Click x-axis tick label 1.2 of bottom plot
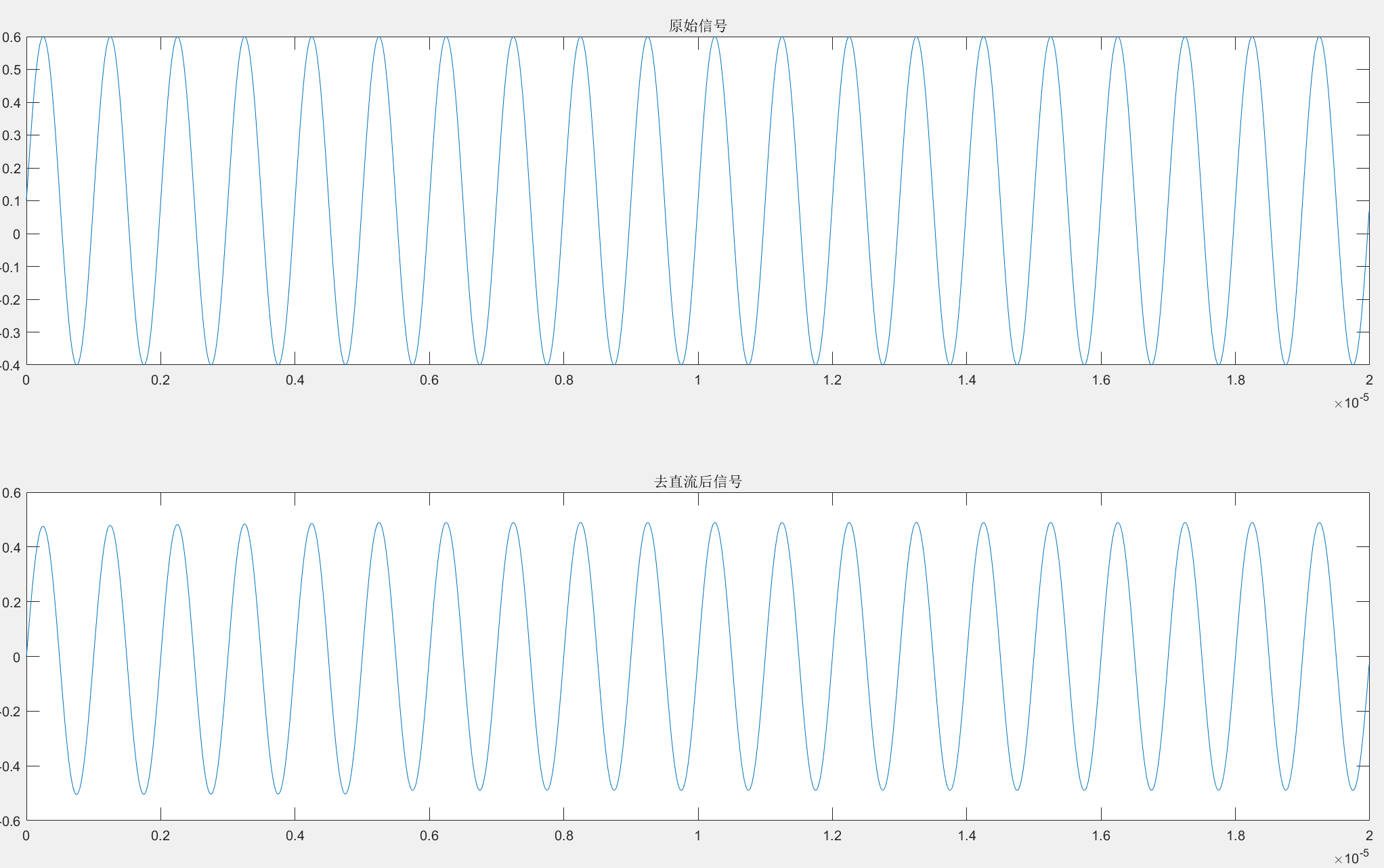1384x868 pixels. [832, 836]
